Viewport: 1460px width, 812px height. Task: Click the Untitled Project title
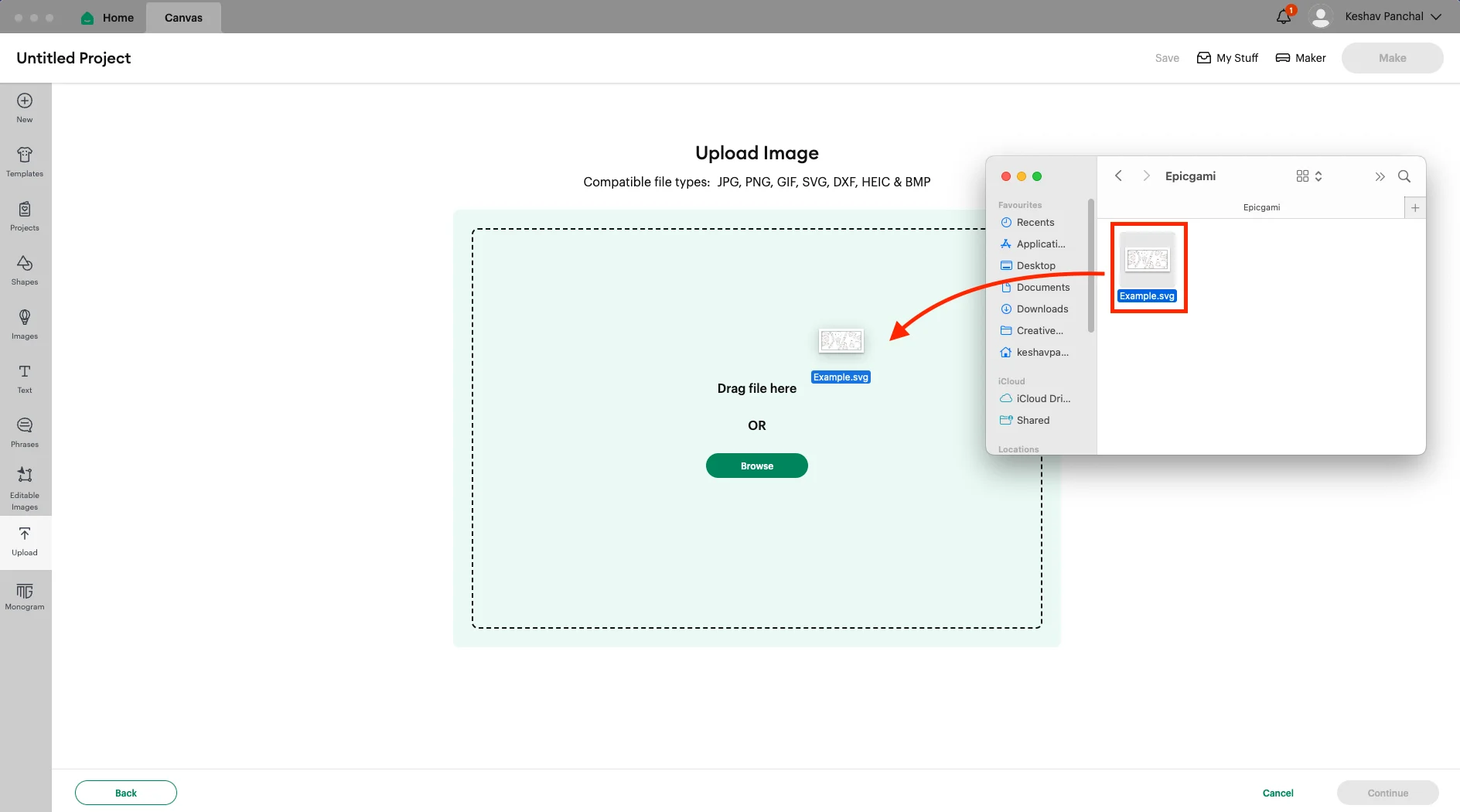[x=73, y=58]
